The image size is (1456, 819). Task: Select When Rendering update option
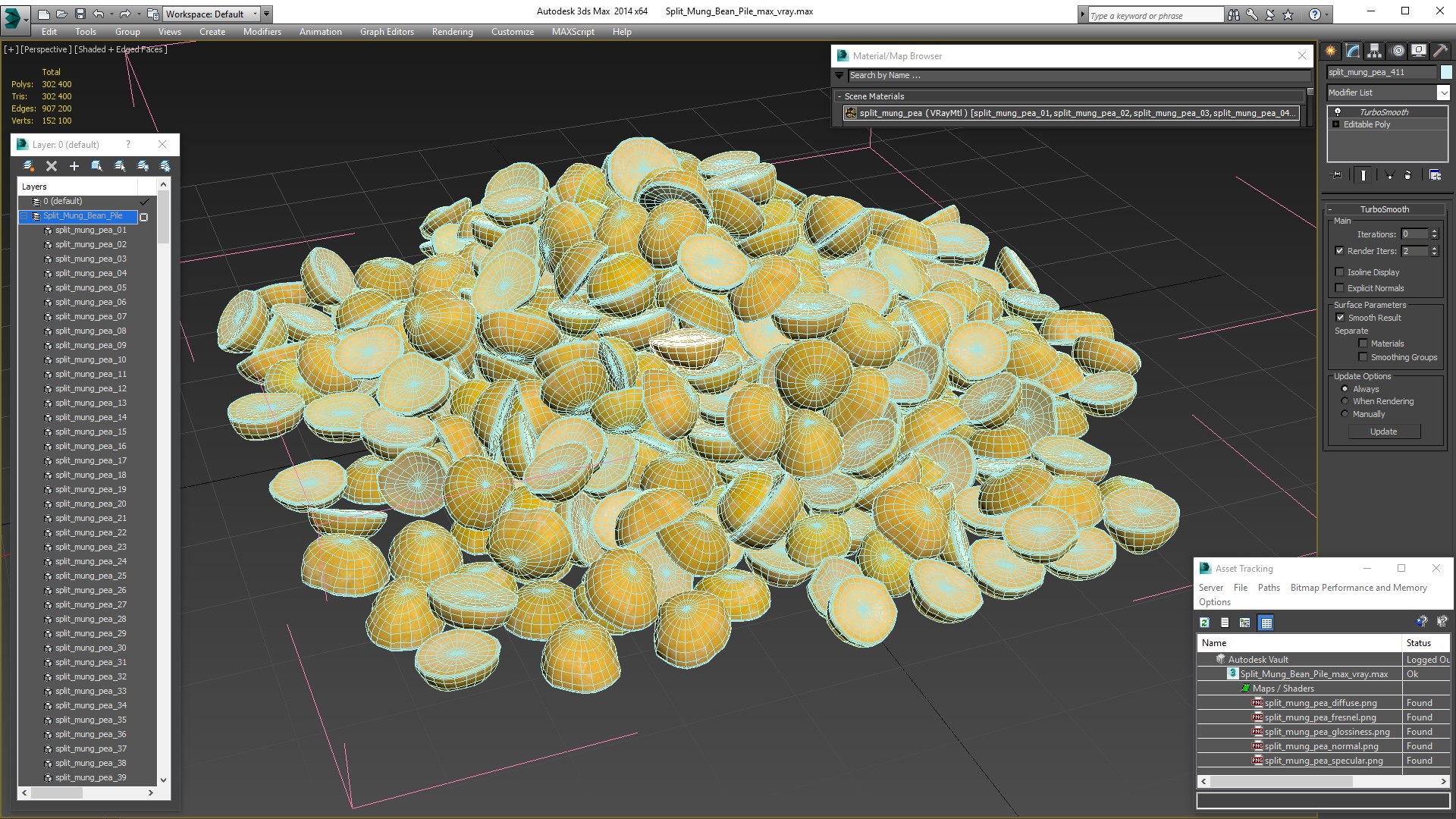click(1345, 401)
